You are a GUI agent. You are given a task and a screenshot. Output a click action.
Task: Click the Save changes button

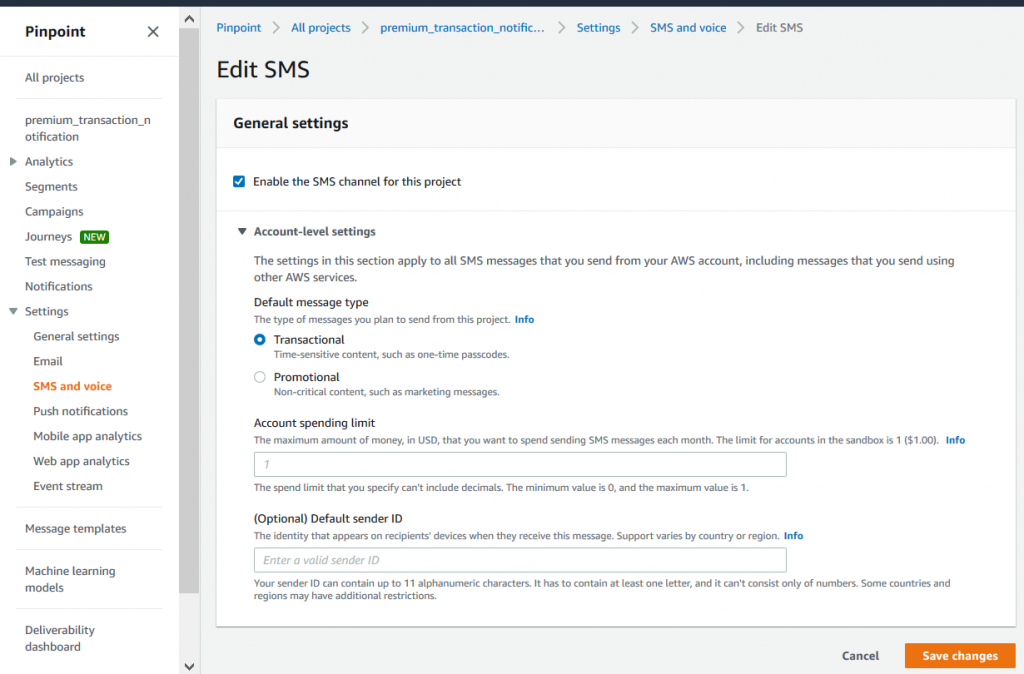[x=960, y=656]
